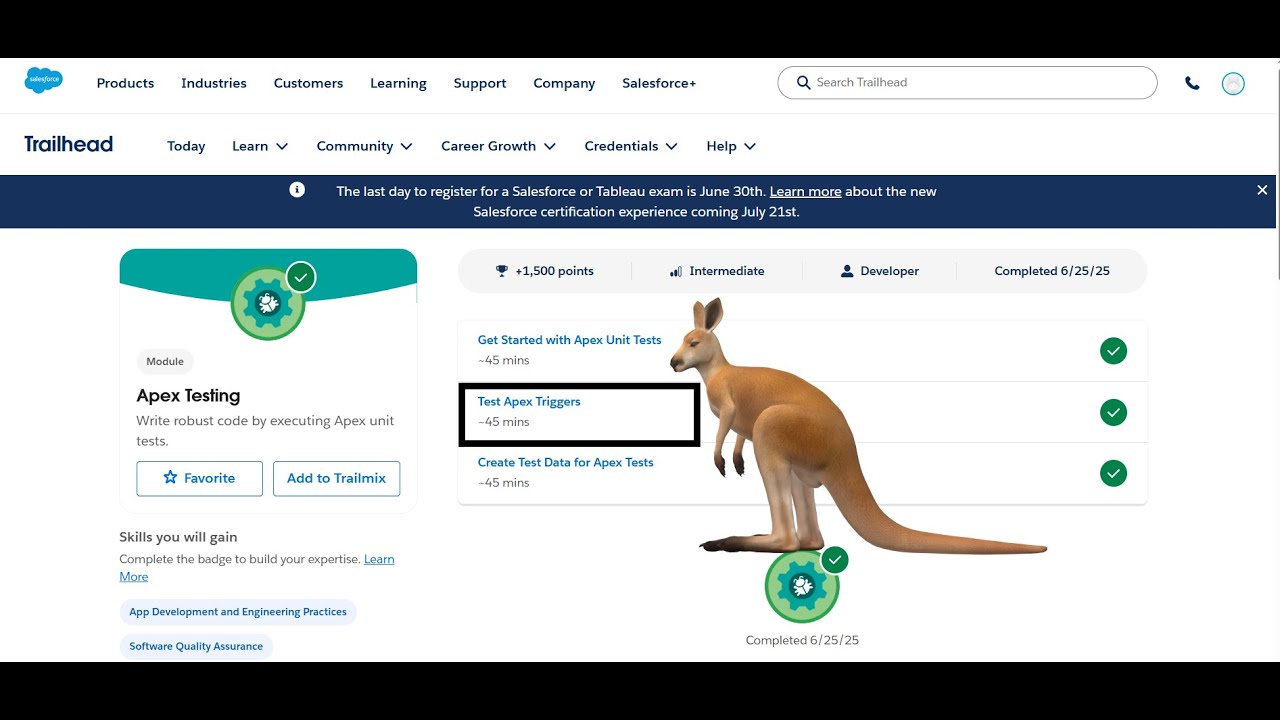Screen dimensions: 1280x720
Task: Open the Industries menu
Action: [214, 83]
